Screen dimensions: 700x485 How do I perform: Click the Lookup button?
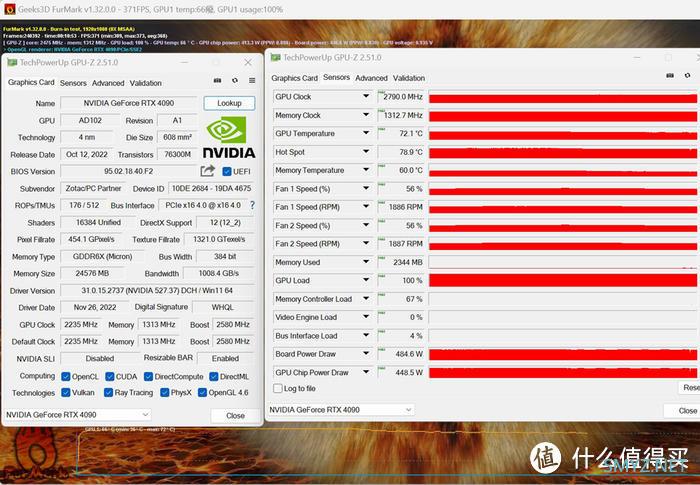229,103
